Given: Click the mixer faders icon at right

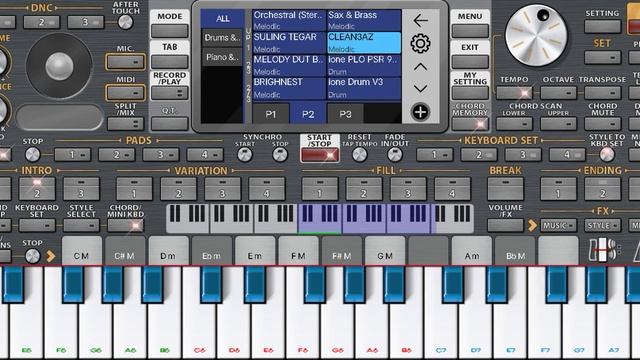Looking at the screenshot, I should tap(604, 249).
